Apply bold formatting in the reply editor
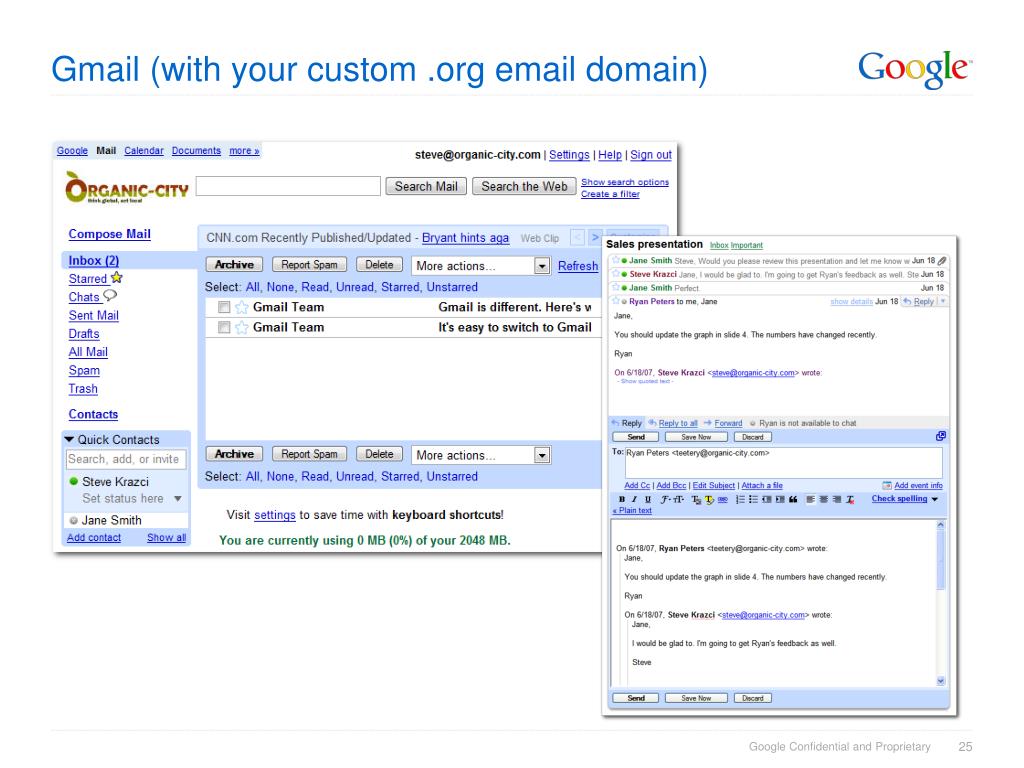 622,500
